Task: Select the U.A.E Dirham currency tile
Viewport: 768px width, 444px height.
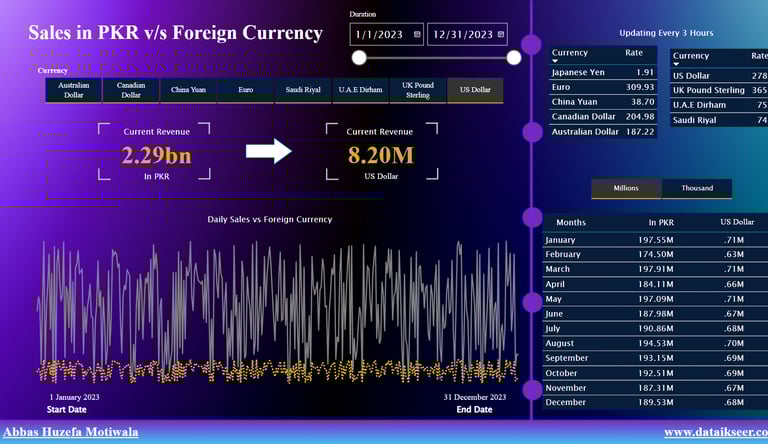Action: tap(360, 90)
